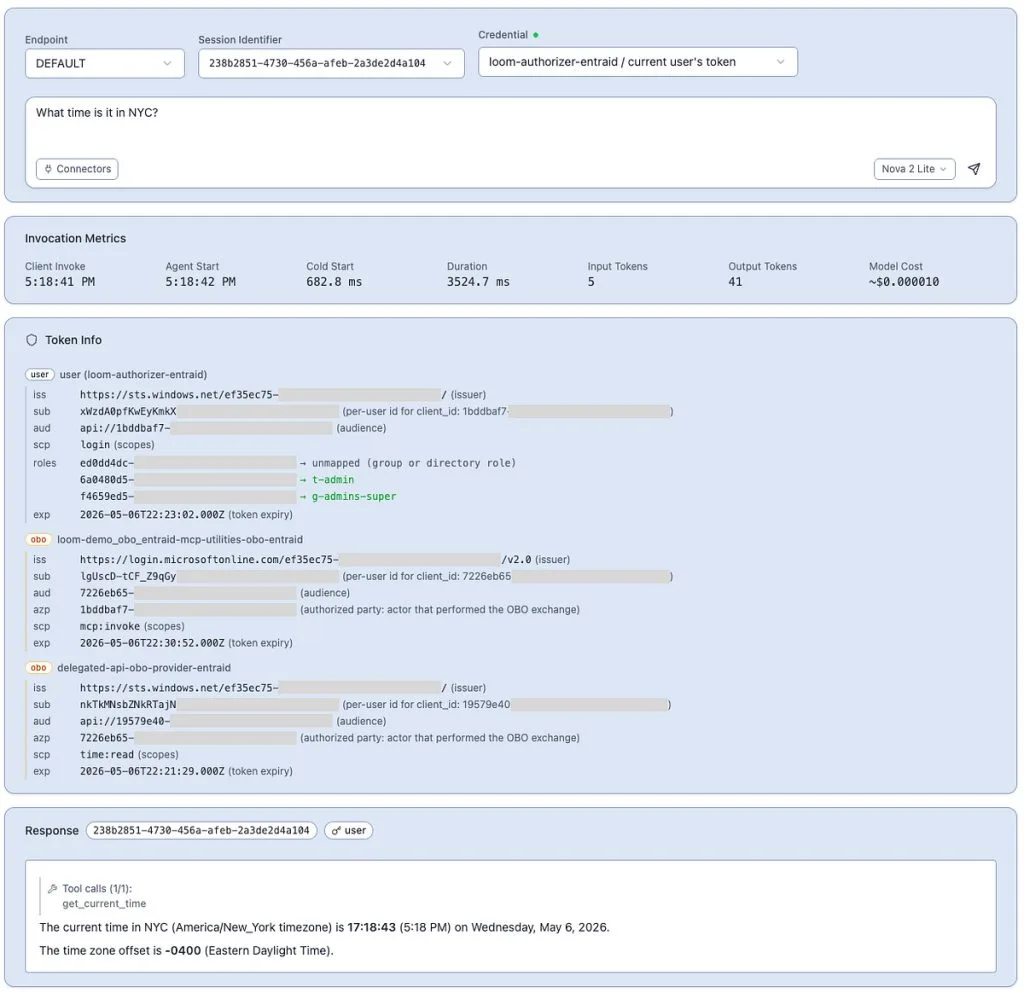Open the Connectors button

coord(77,168)
